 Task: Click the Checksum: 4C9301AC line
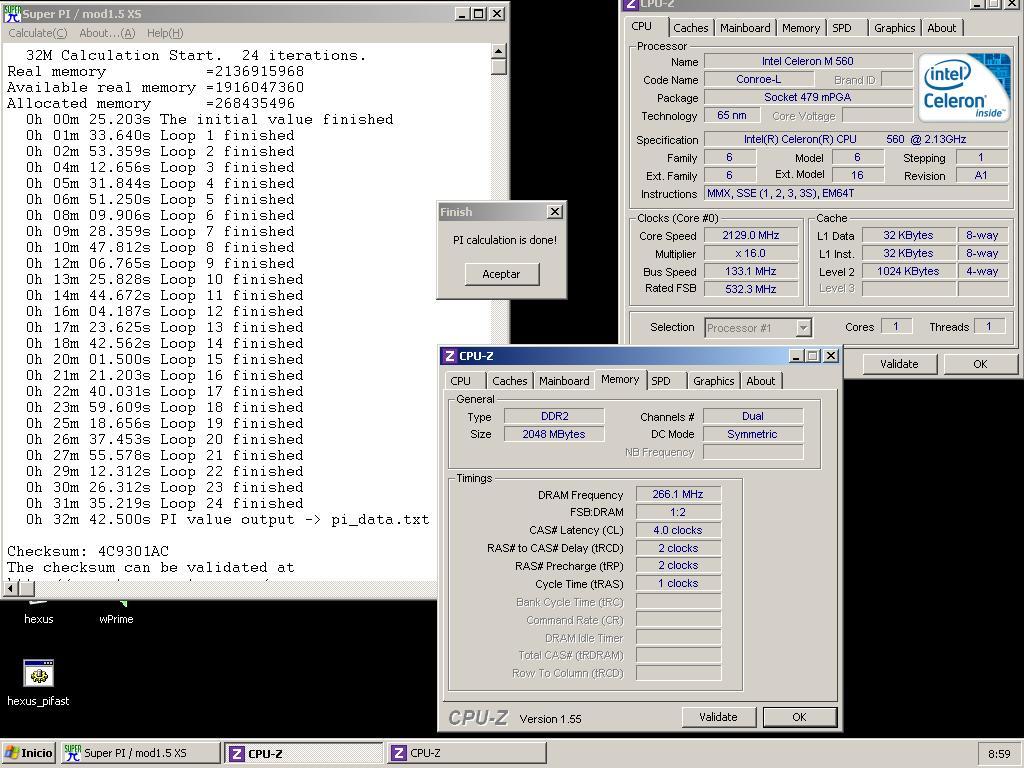pos(88,551)
